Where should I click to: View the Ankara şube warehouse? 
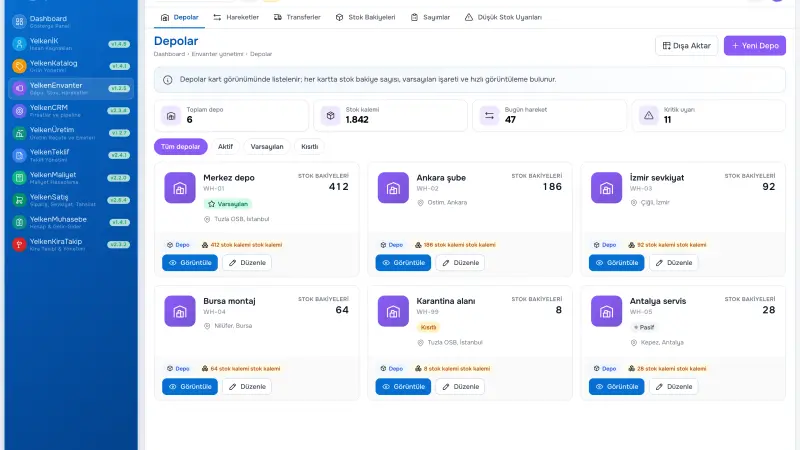[403, 263]
